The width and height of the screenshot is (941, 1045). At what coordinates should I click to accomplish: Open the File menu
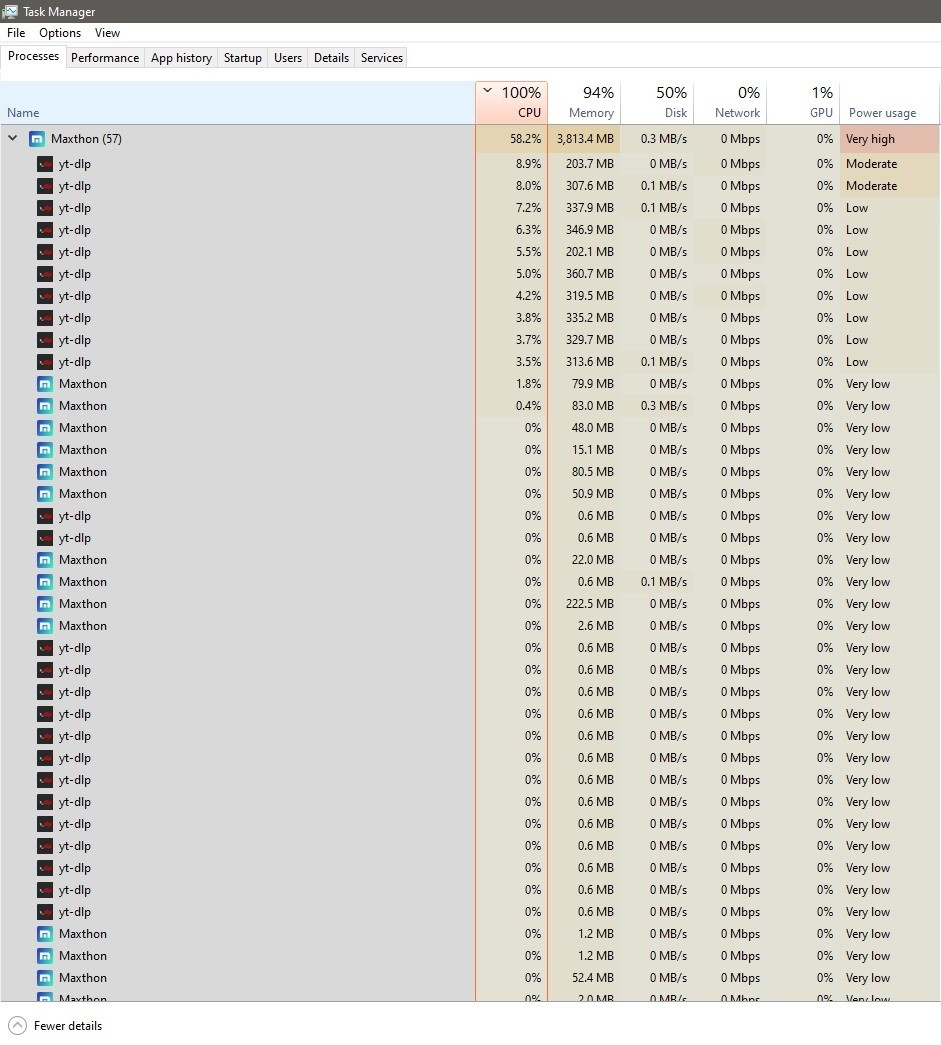pyautogui.click(x=16, y=33)
